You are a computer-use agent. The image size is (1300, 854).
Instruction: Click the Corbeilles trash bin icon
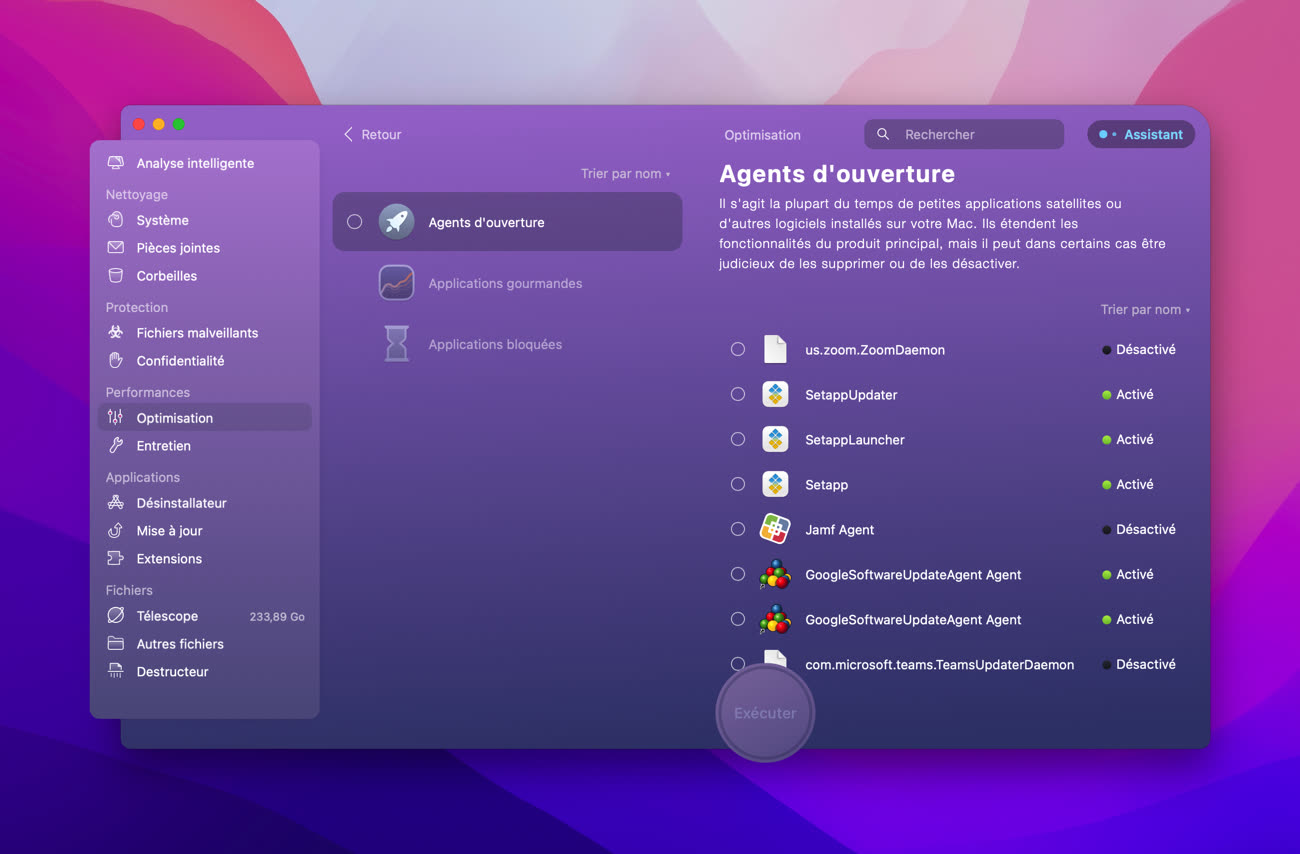[116, 276]
